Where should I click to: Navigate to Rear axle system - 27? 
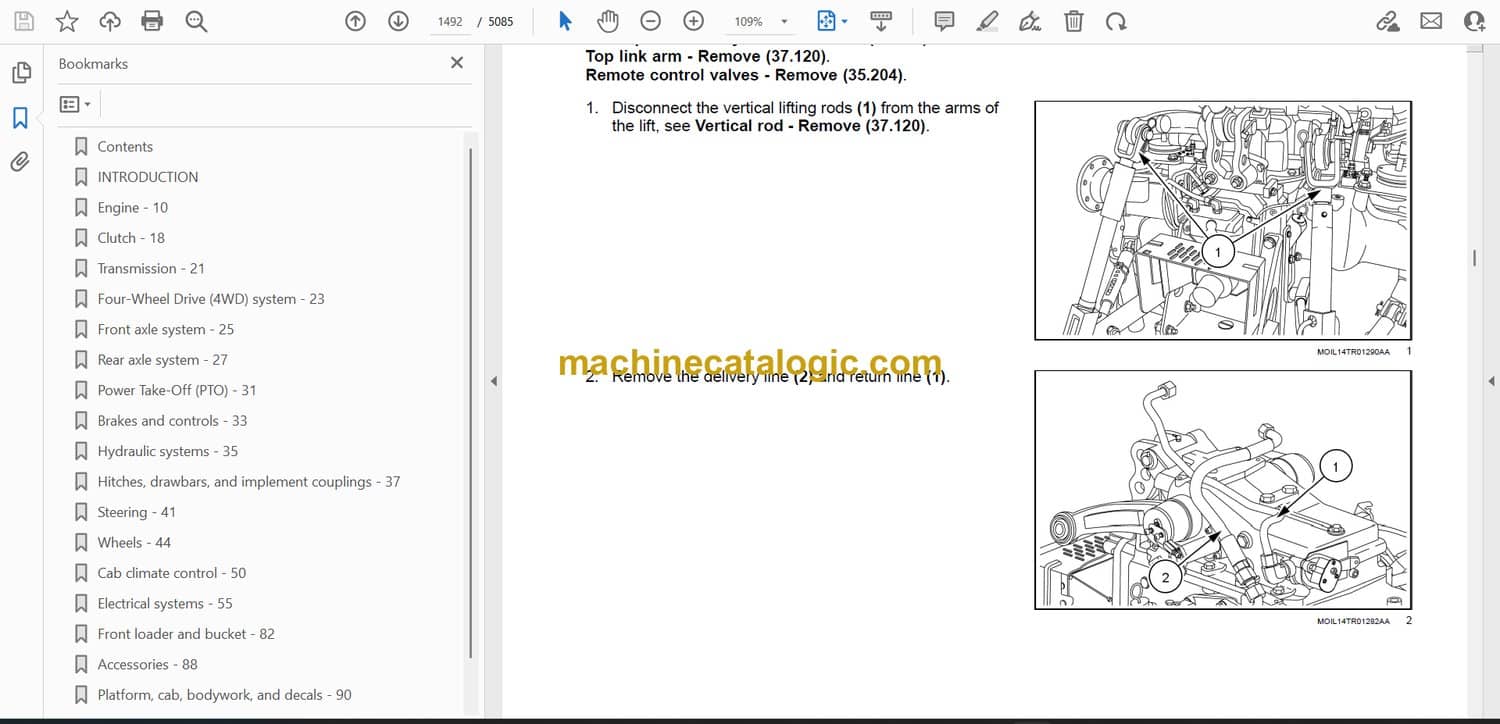pyautogui.click(x=163, y=360)
